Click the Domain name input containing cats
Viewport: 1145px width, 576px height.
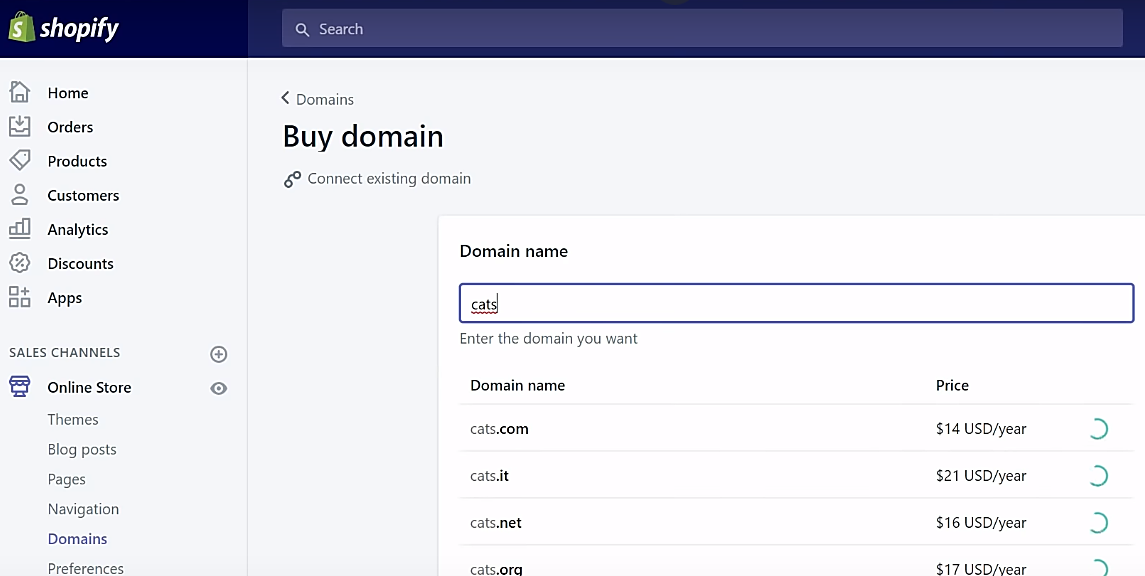(796, 303)
